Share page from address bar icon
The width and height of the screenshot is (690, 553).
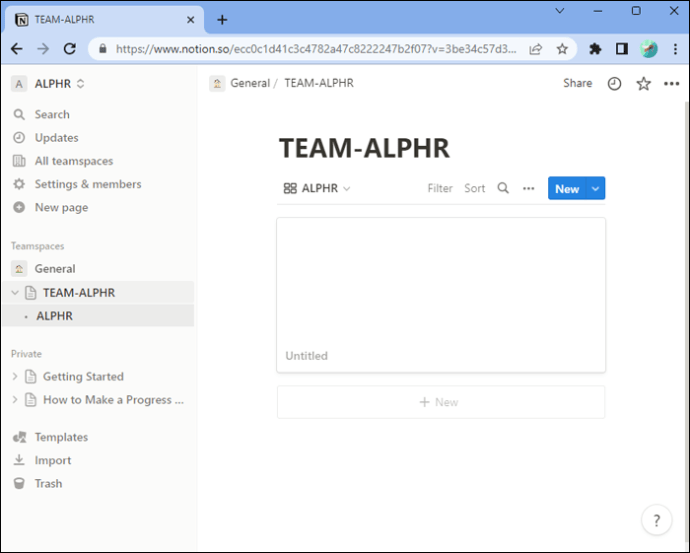pyautogui.click(x=536, y=49)
